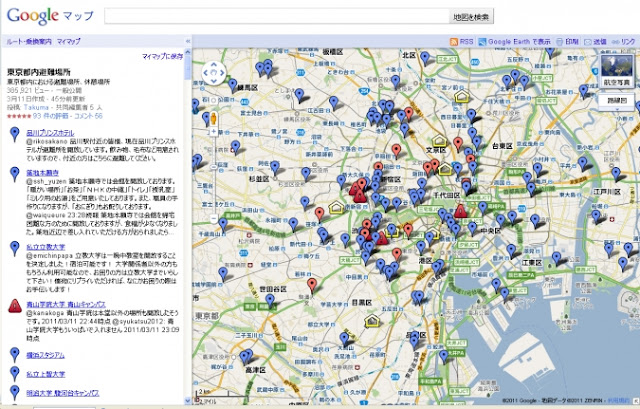The image size is (640, 409).
Task: Click the pin icon beside 築地本願寺
Action: pyautogui.click(x=15, y=174)
